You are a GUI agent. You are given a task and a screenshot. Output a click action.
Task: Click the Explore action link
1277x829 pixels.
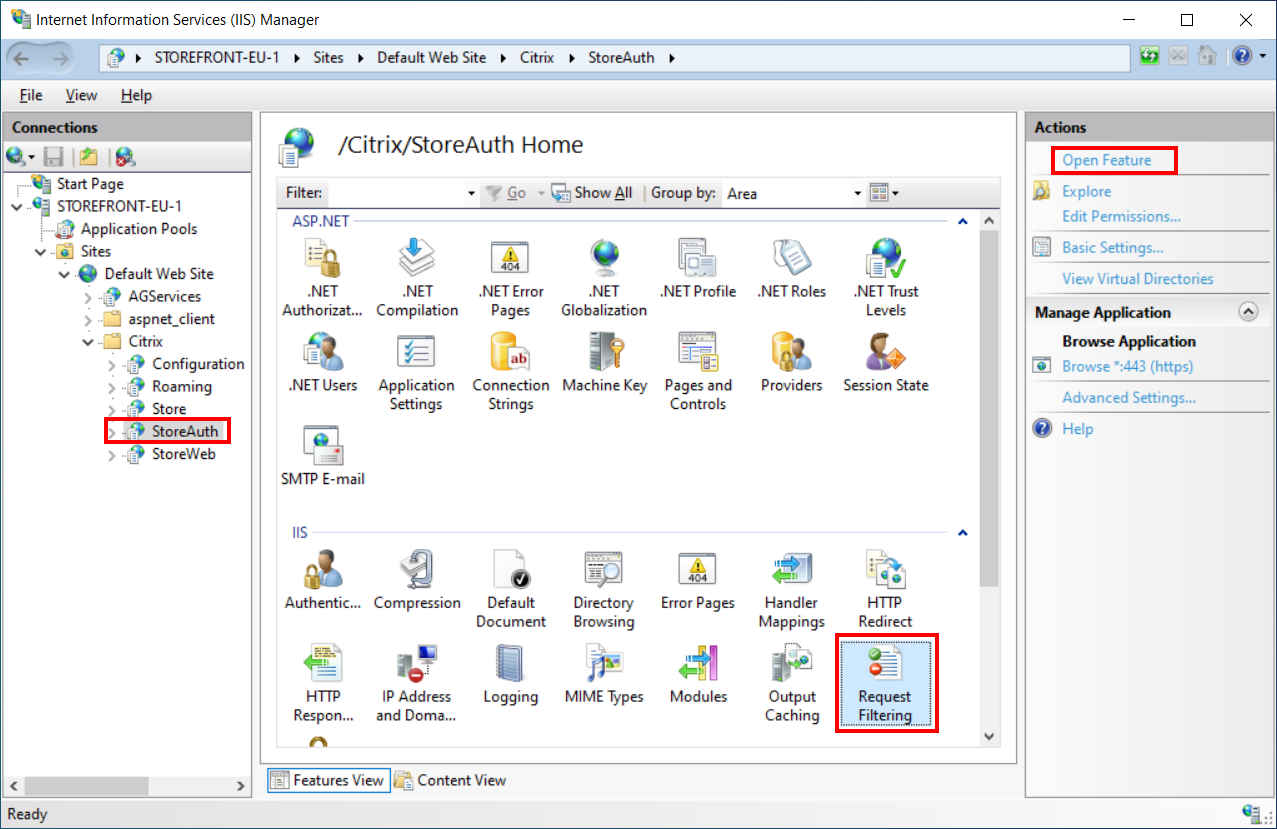[1087, 191]
